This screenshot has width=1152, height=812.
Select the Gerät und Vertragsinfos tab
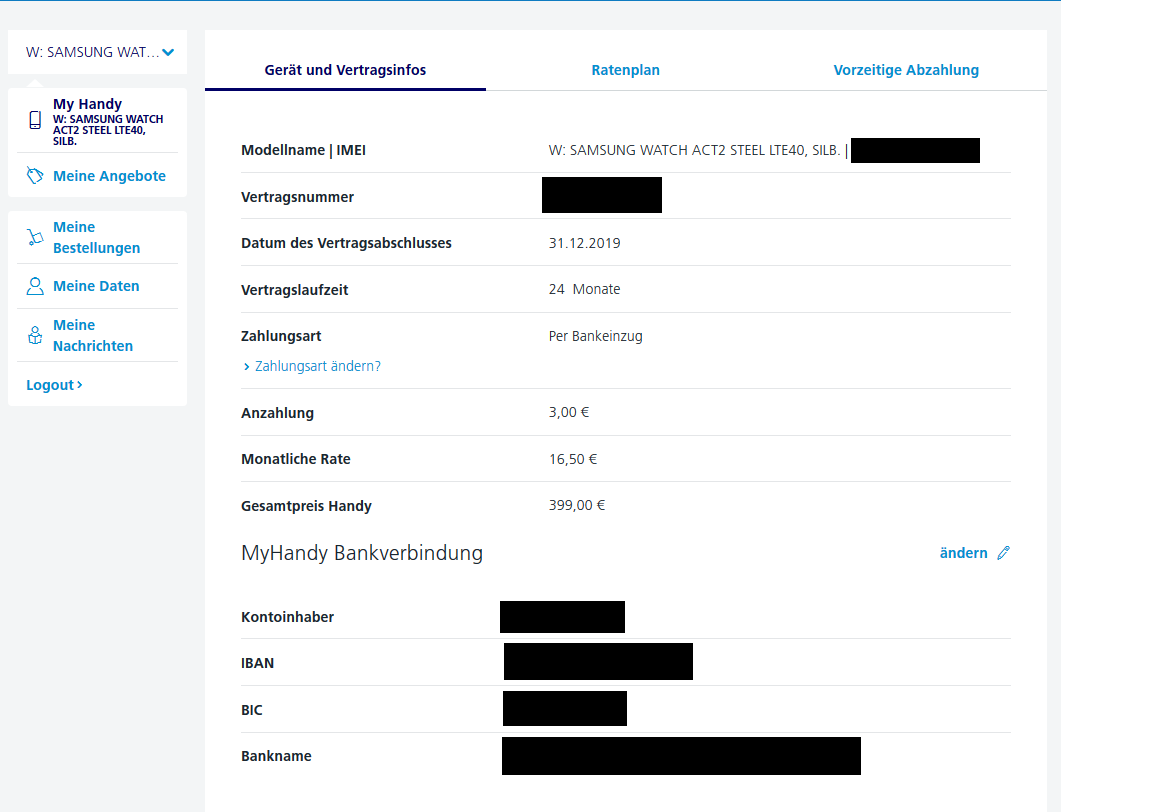tap(345, 70)
